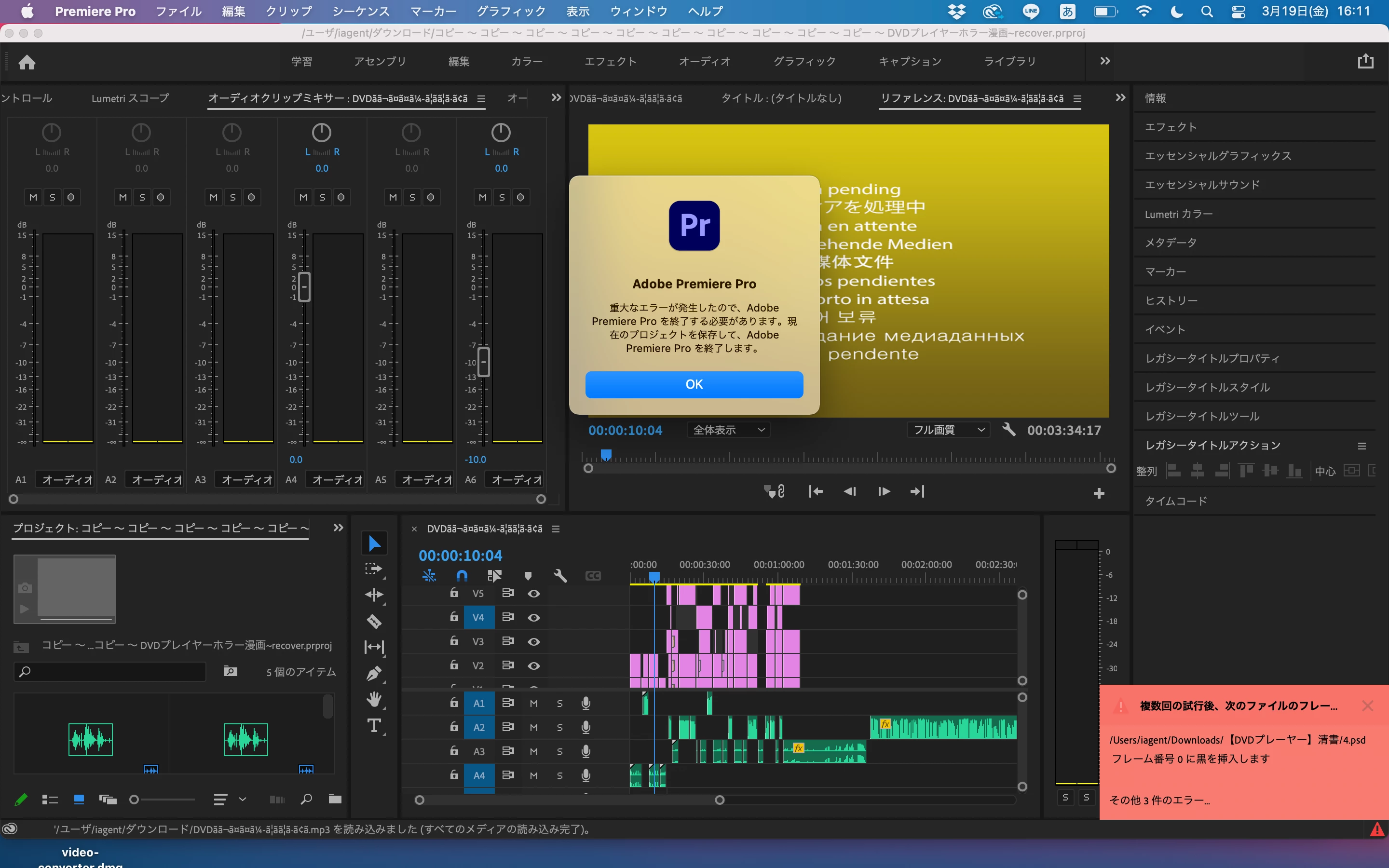
Task: Click the timeline settings wrench icon
Action: point(560,576)
